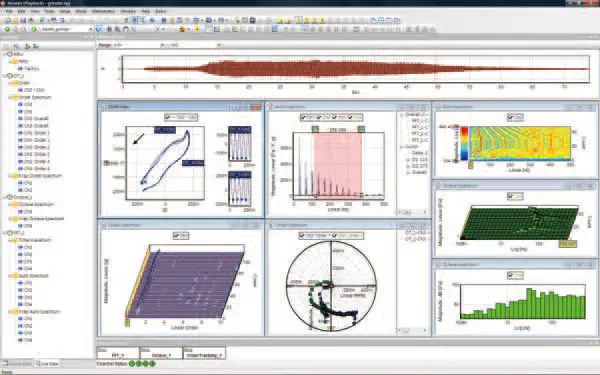This screenshot has height=375, width=600.
Task: Open the File menu
Action: 9,11
